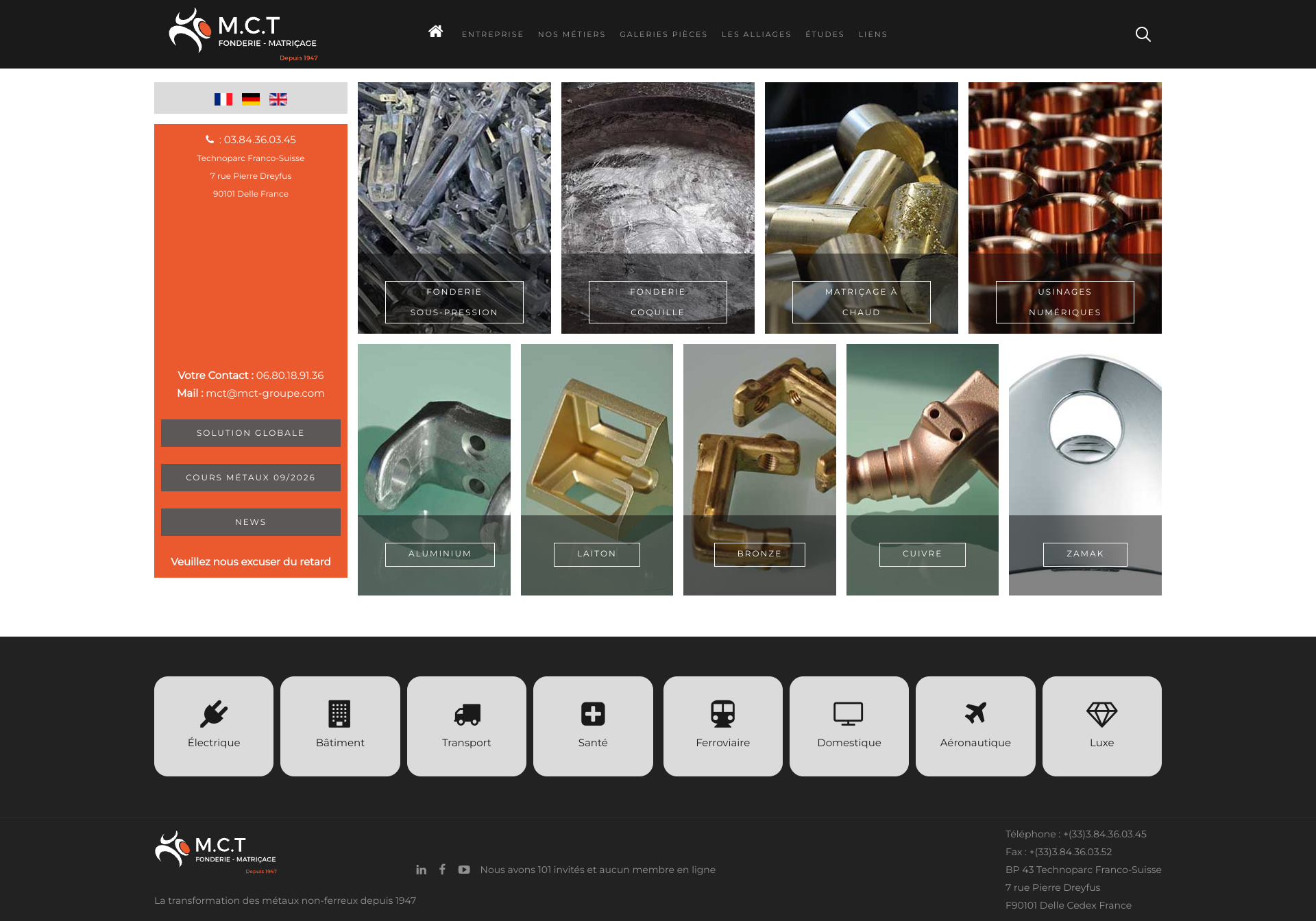
Task: Open the Facebook icon in footer
Action: (442, 870)
